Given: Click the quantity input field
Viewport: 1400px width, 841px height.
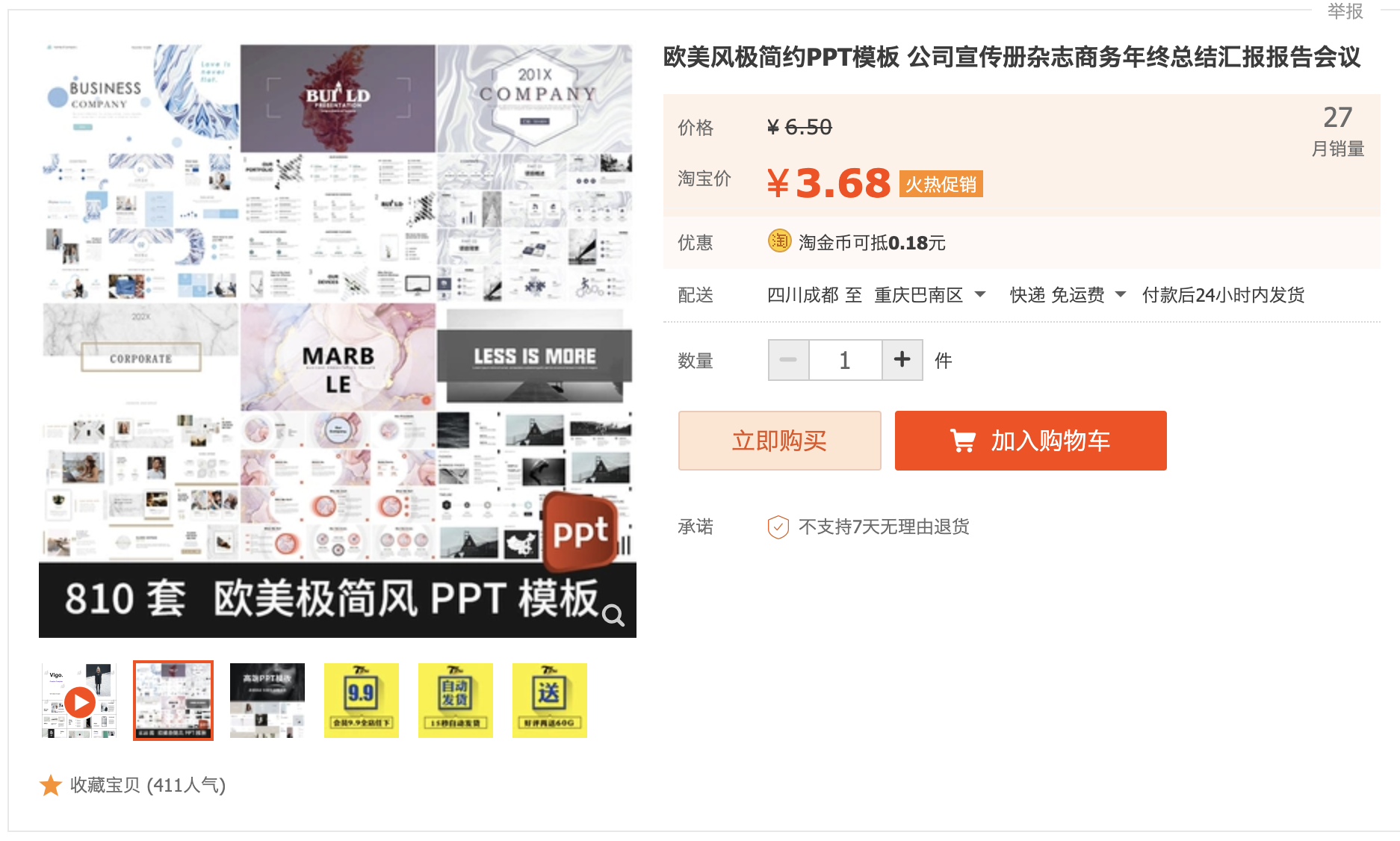Looking at the screenshot, I should click(x=845, y=360).
